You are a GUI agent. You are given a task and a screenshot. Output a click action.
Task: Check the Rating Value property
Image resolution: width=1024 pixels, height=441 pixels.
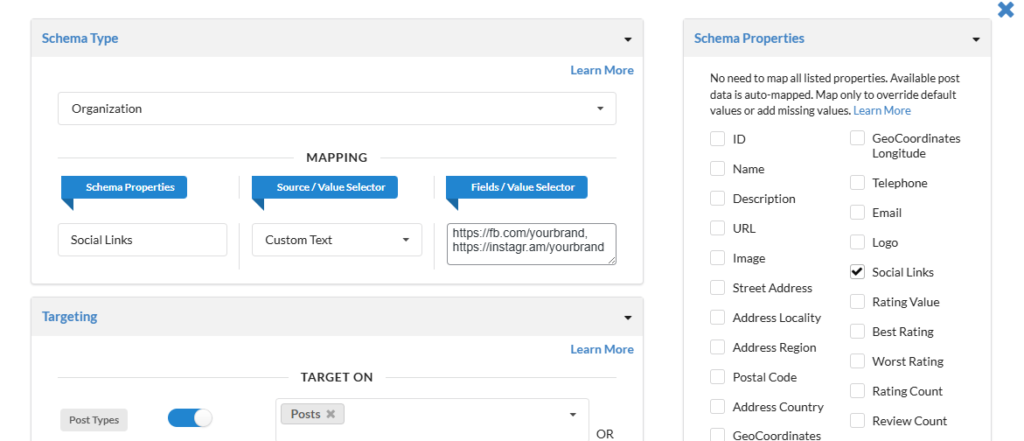857,302
